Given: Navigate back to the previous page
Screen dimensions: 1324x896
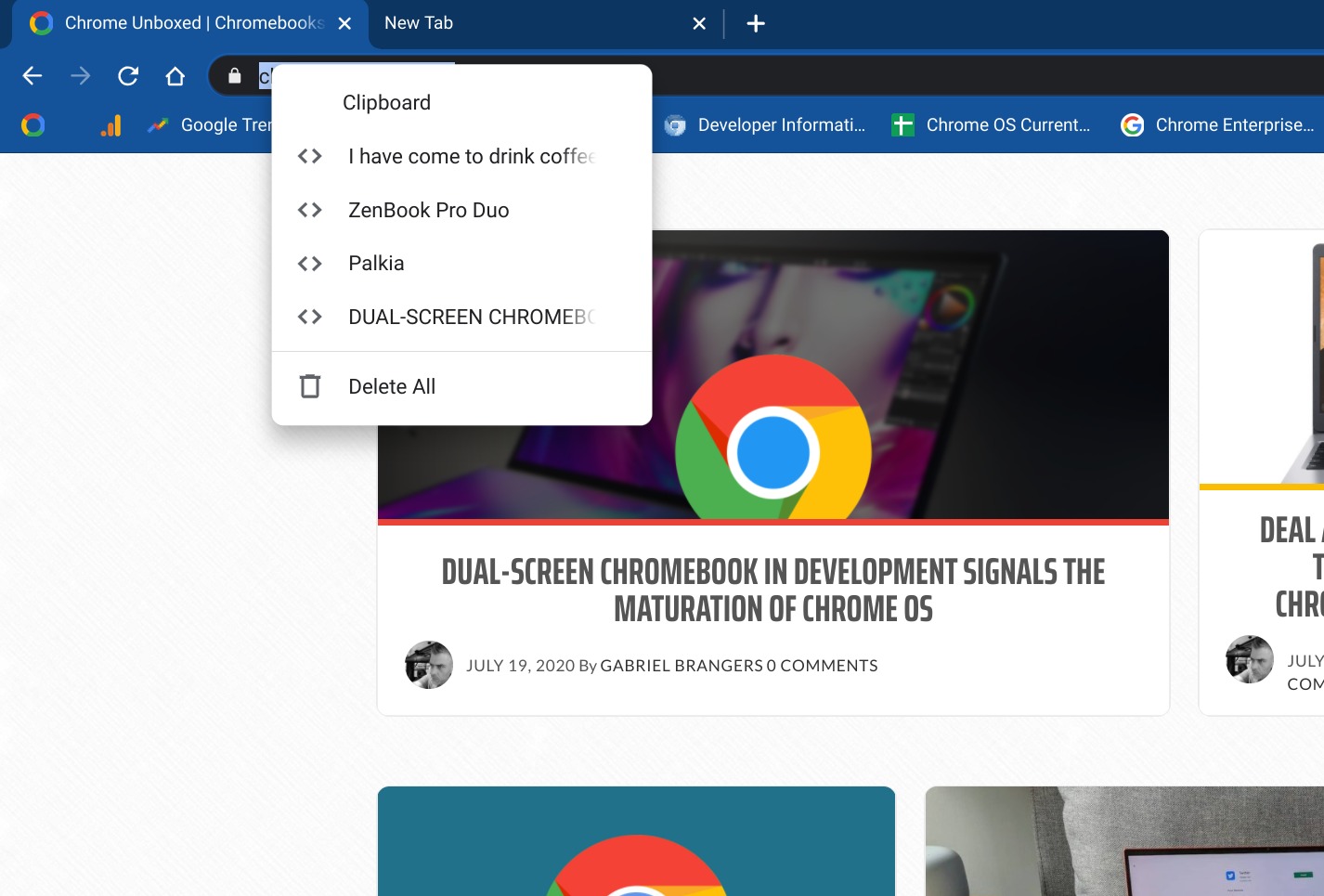Looking at the screenshot, I should 32,76.
